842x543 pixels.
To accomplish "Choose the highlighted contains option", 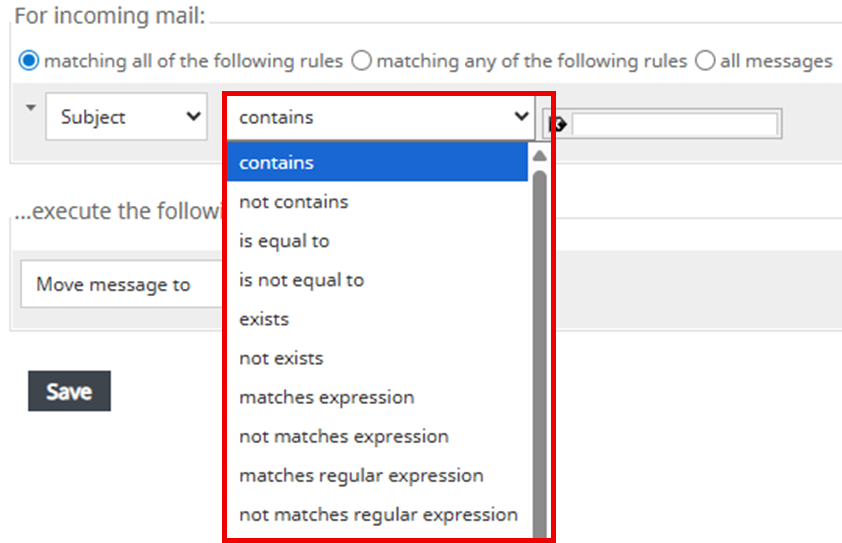I will (377, 162).
